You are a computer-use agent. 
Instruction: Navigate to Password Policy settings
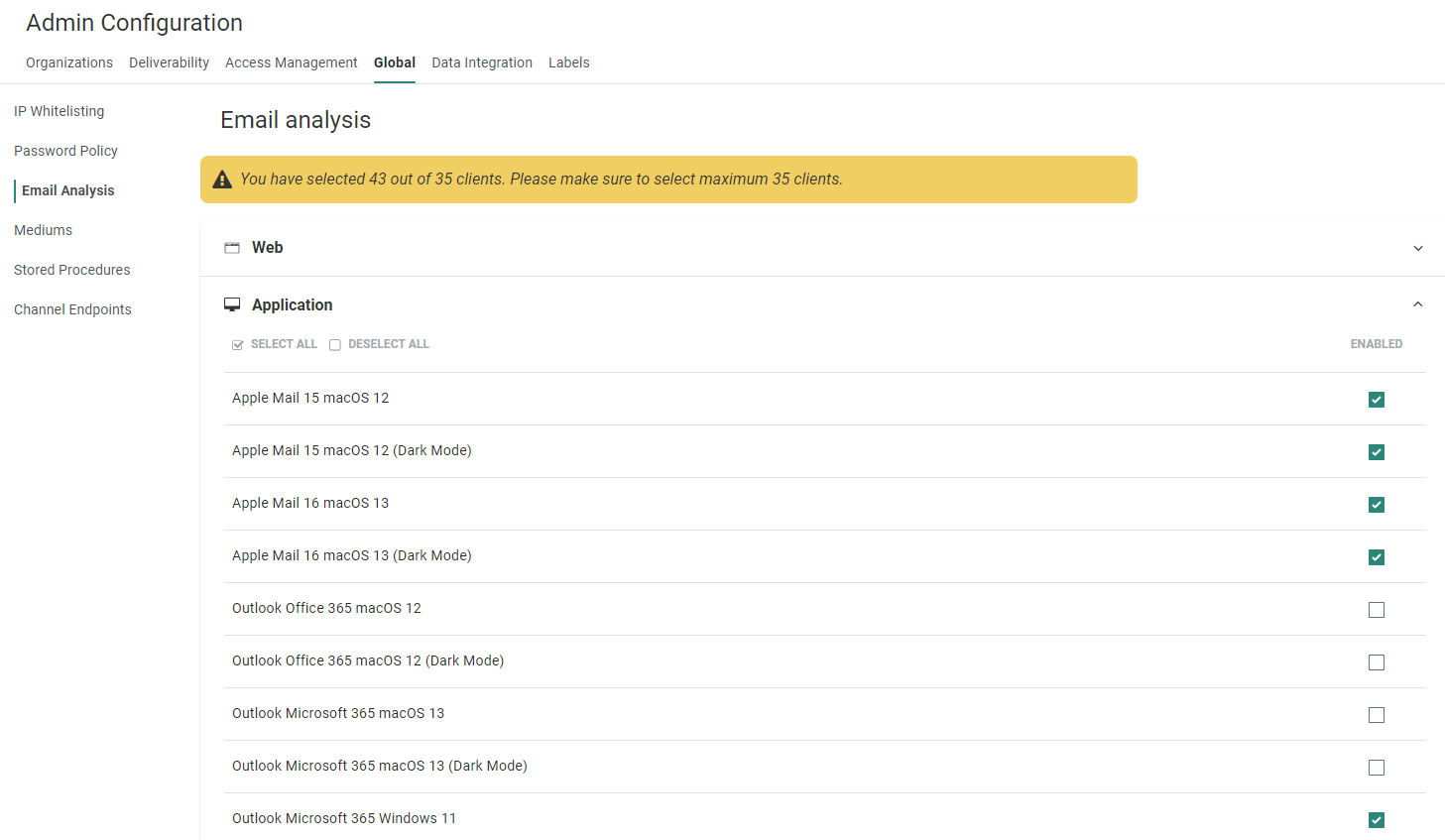[x=65, y=151]
